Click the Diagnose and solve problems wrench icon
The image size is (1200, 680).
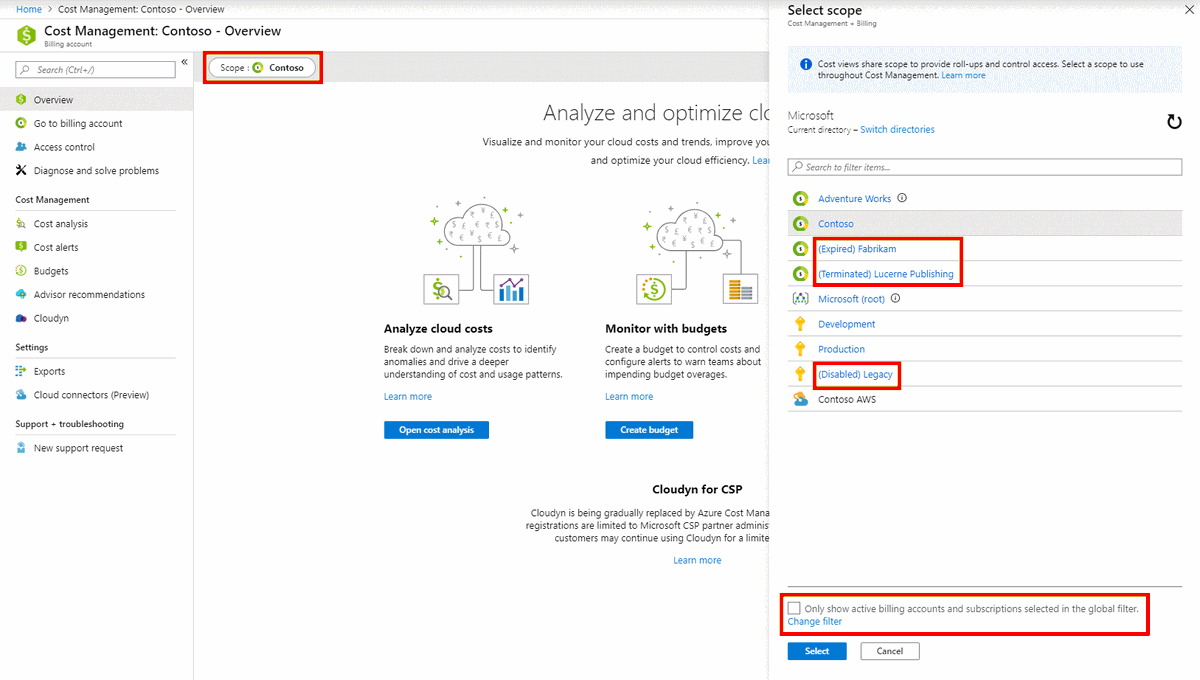click(x=22, y=170)
